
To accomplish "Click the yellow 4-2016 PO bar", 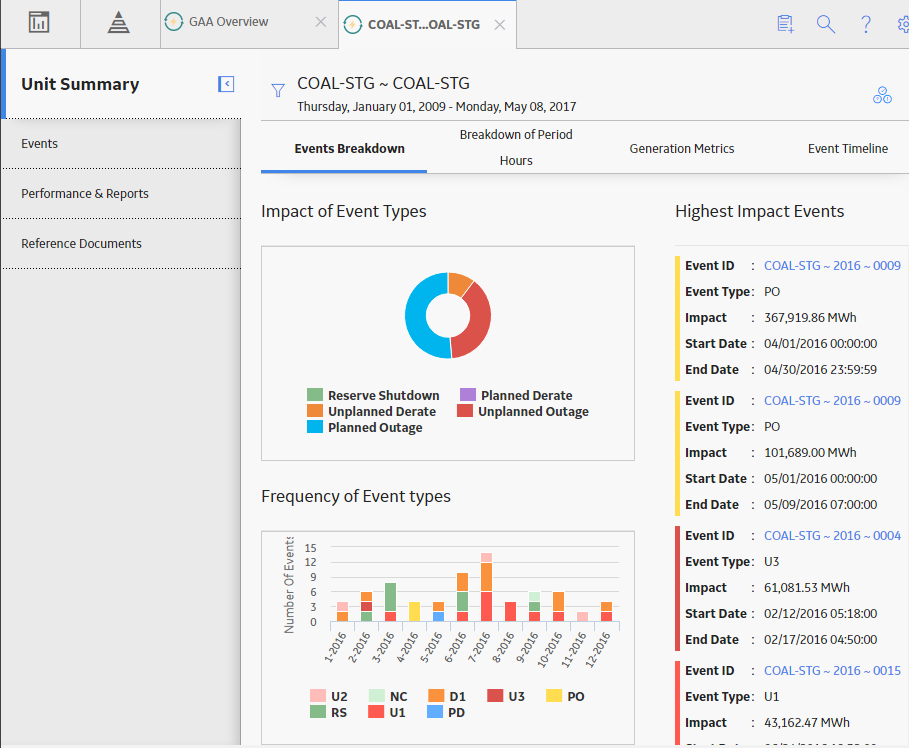I will tap(414, 612).
